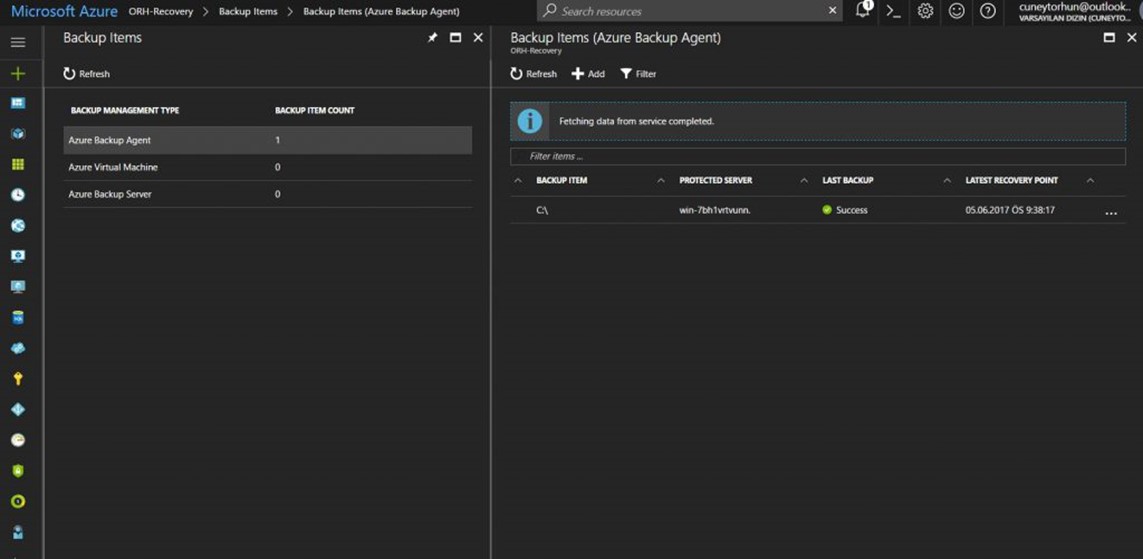
Task: Open the Cloud services sidebar icon
Action: 18,348
